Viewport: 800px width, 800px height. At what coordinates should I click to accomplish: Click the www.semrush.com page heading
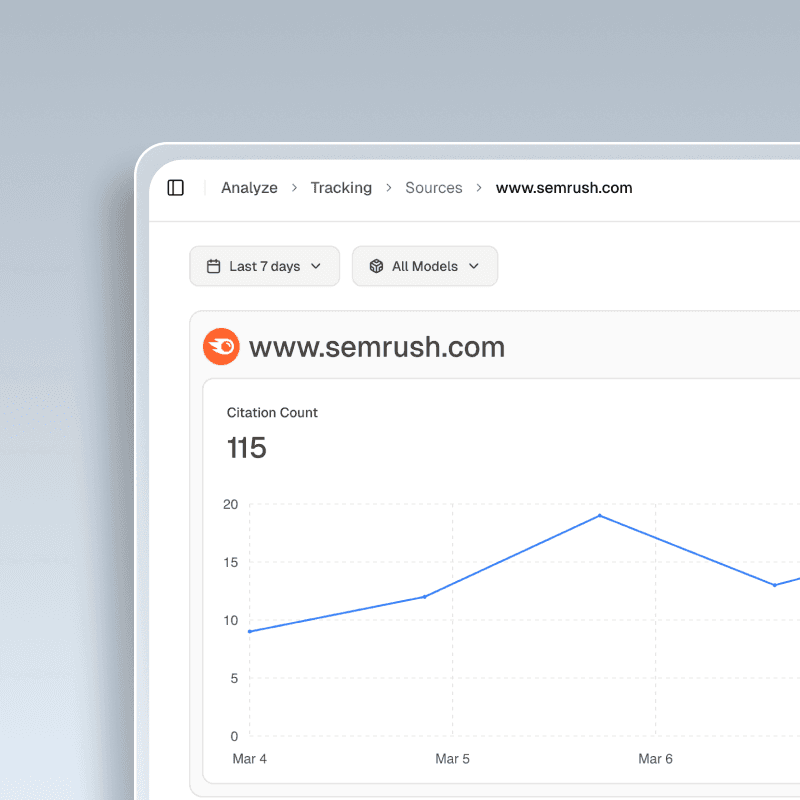pyautogui.click(x=377, y=347)
